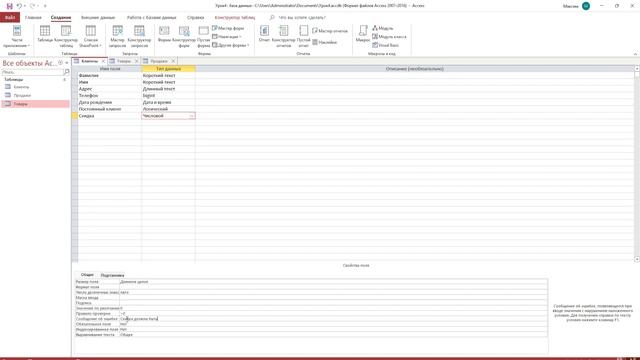Switch to the Товары document tab
Viewport: 640px width, 360px height.
pos(124,61)
